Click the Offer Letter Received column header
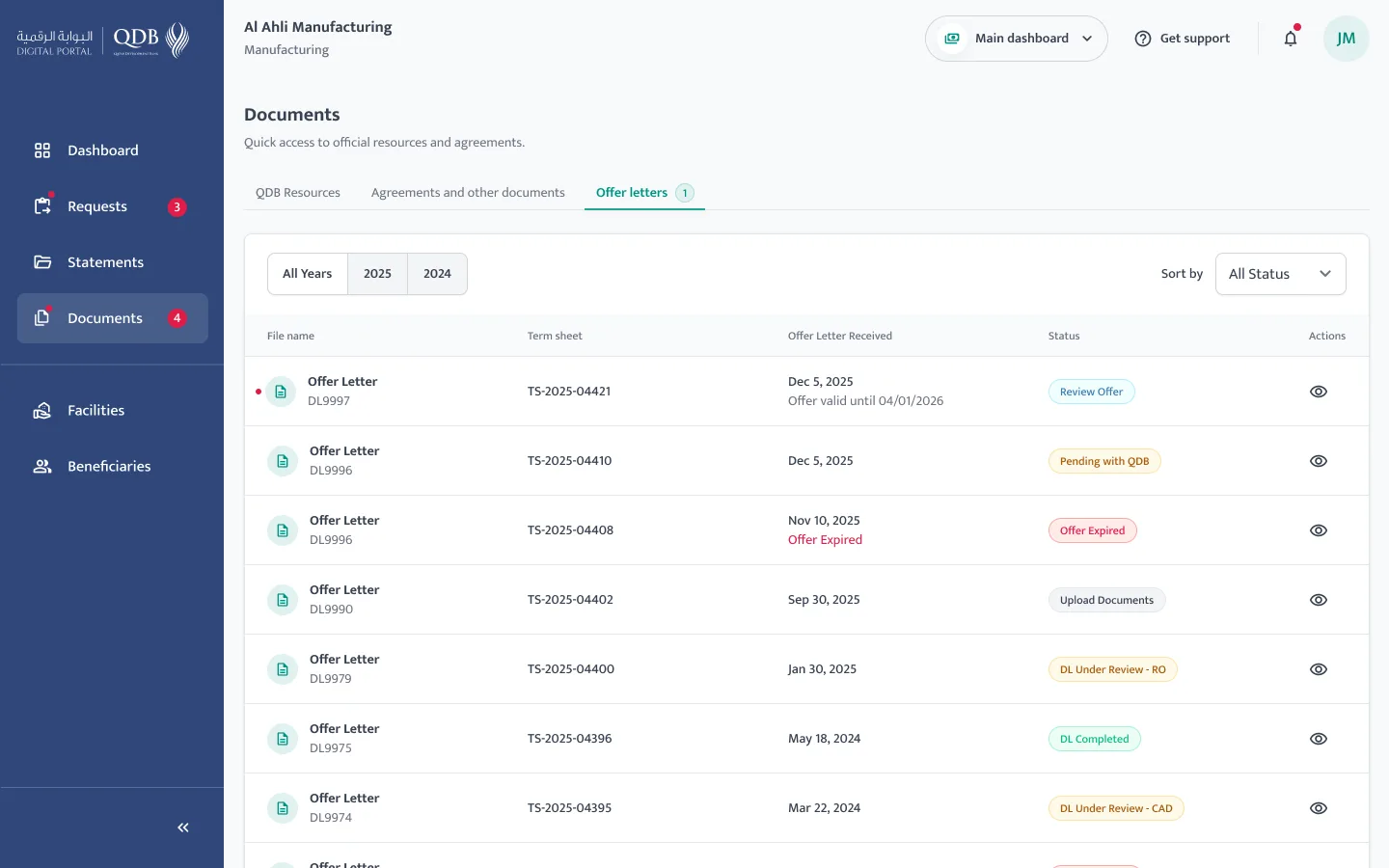The height and width of the screenshot is (868, 1389). pos(840,336)
